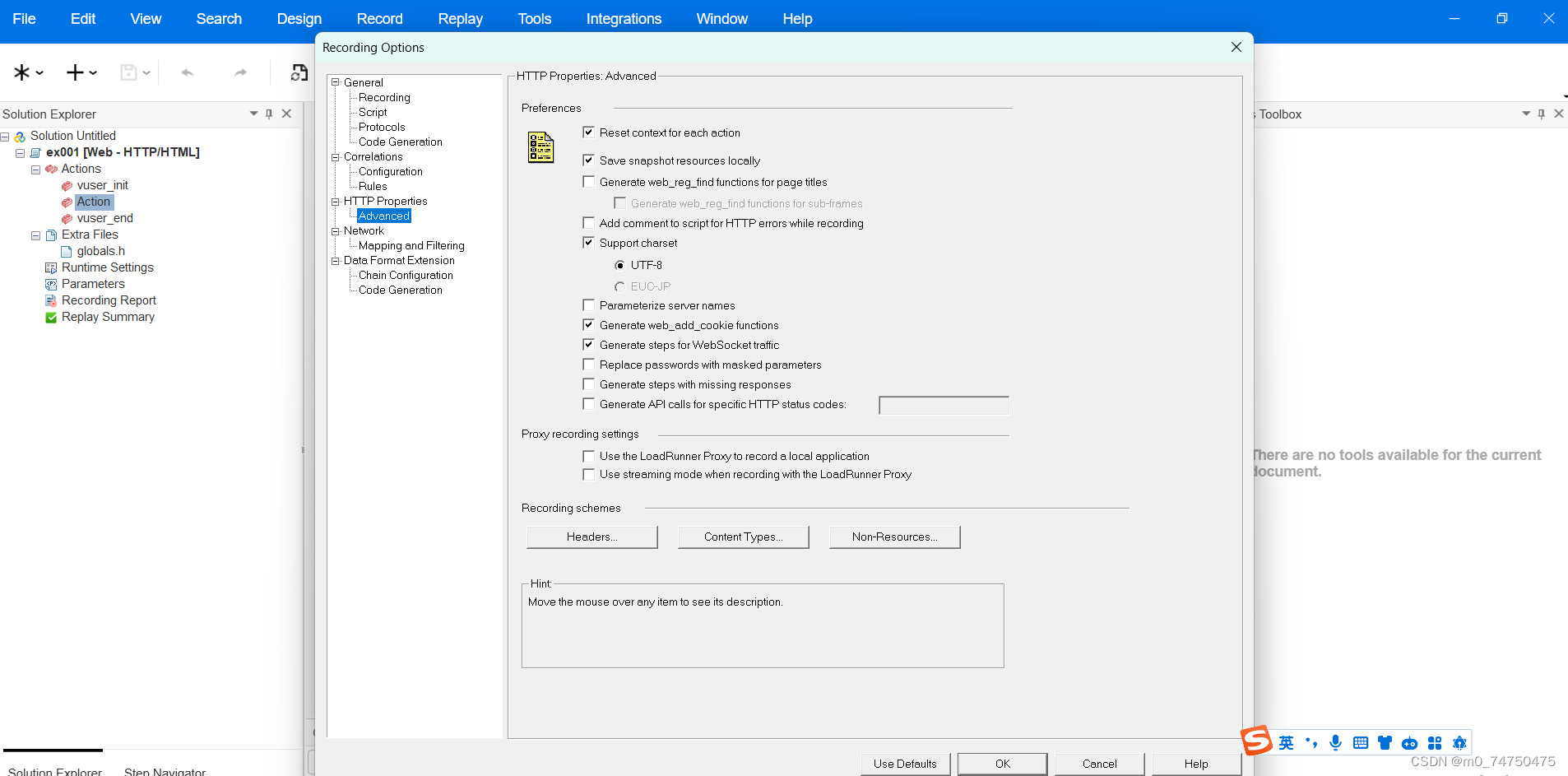Collapse the Actions node in Solution Explorer
The height and width of the screenshot is (776, 1568).
[x=35, y=169]
